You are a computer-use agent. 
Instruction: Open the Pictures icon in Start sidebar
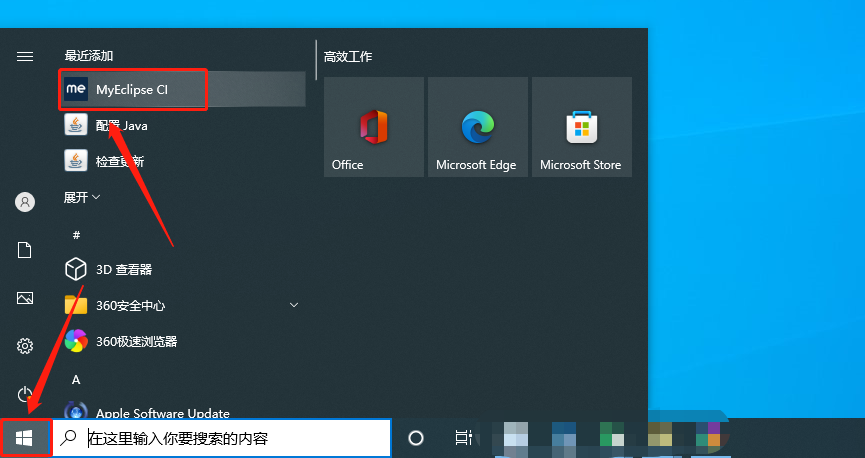(x=25, y=298)
